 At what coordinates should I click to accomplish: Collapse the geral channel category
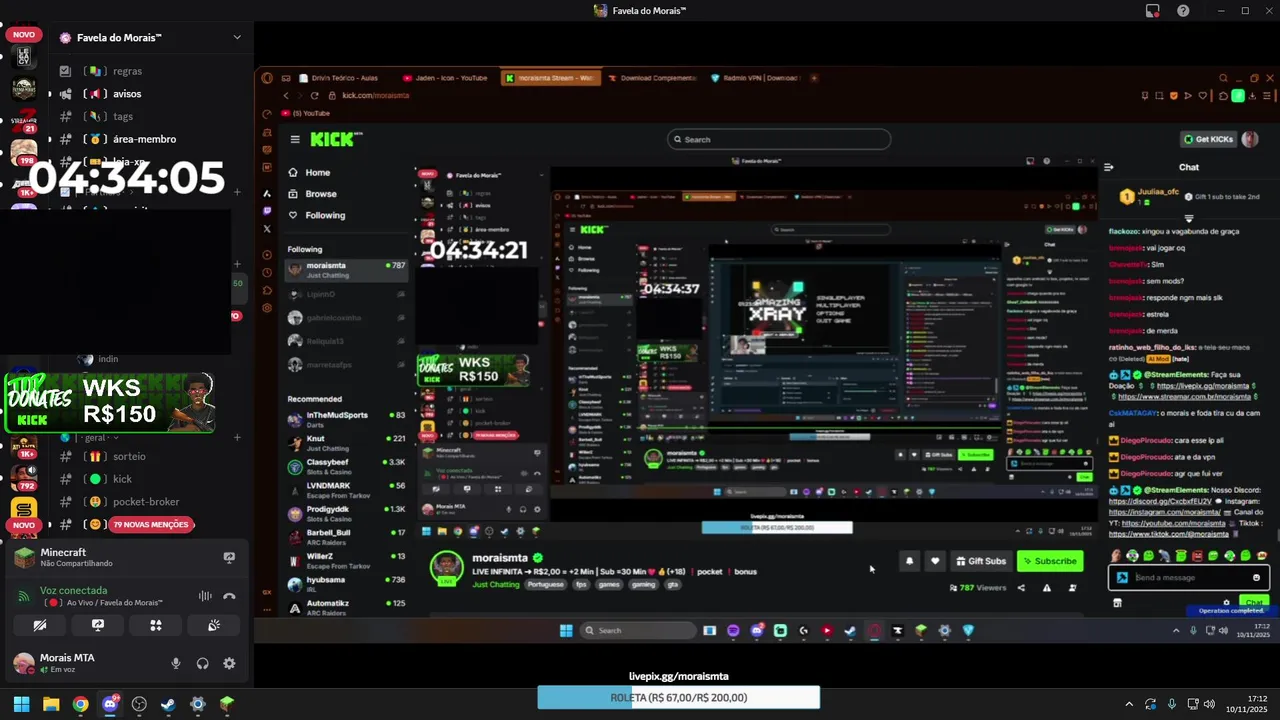(x=100, y=437)
